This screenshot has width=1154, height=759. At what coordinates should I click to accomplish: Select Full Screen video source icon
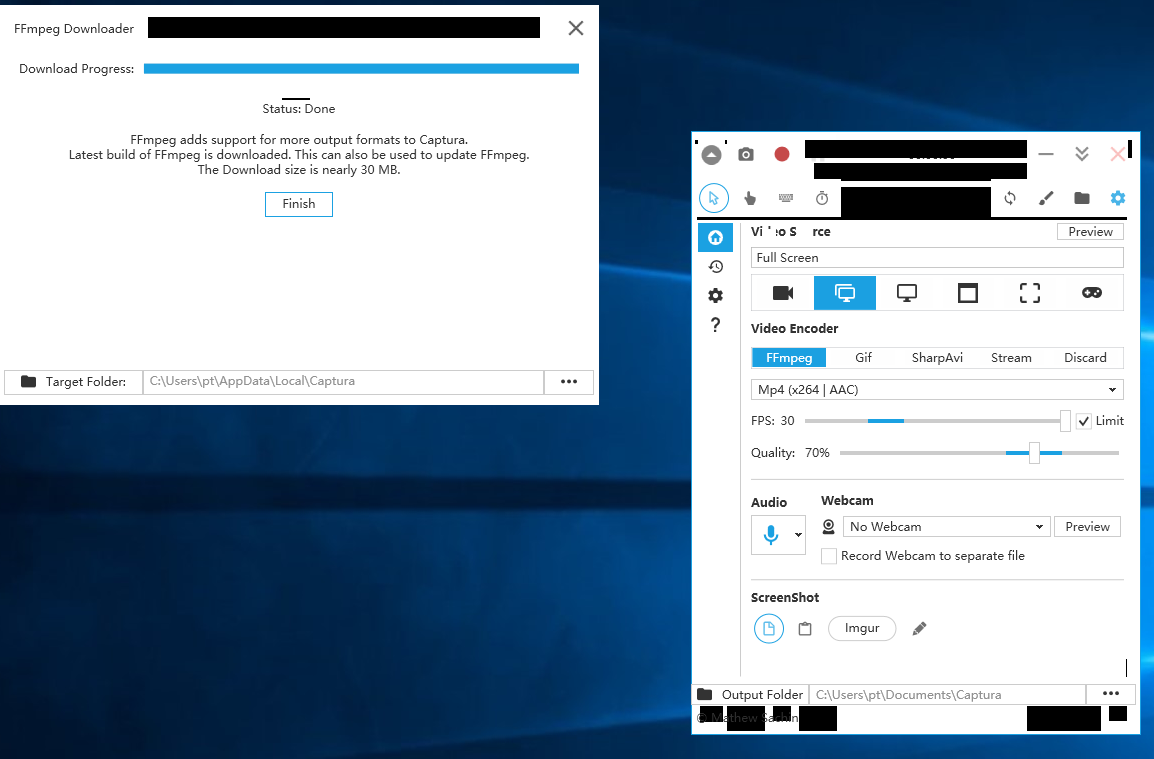tap(844, 293)
